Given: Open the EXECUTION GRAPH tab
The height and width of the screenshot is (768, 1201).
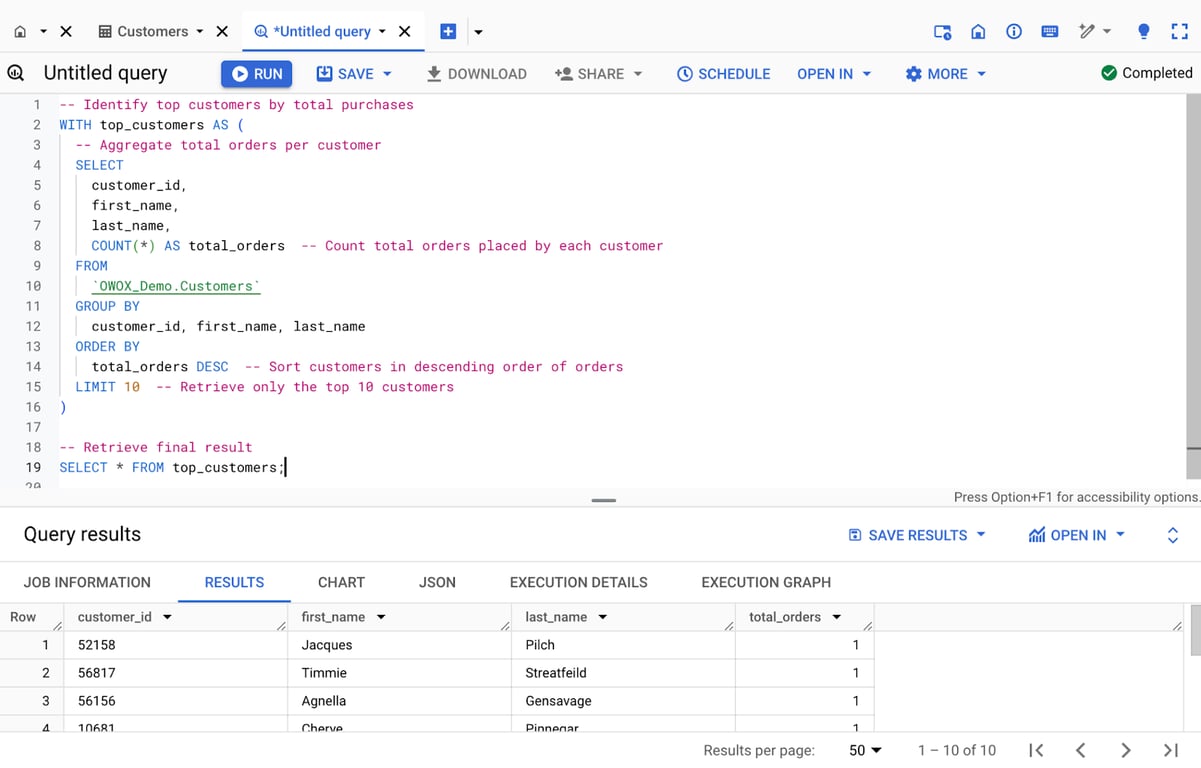Looking at the screenshot, I should [766, 582].
